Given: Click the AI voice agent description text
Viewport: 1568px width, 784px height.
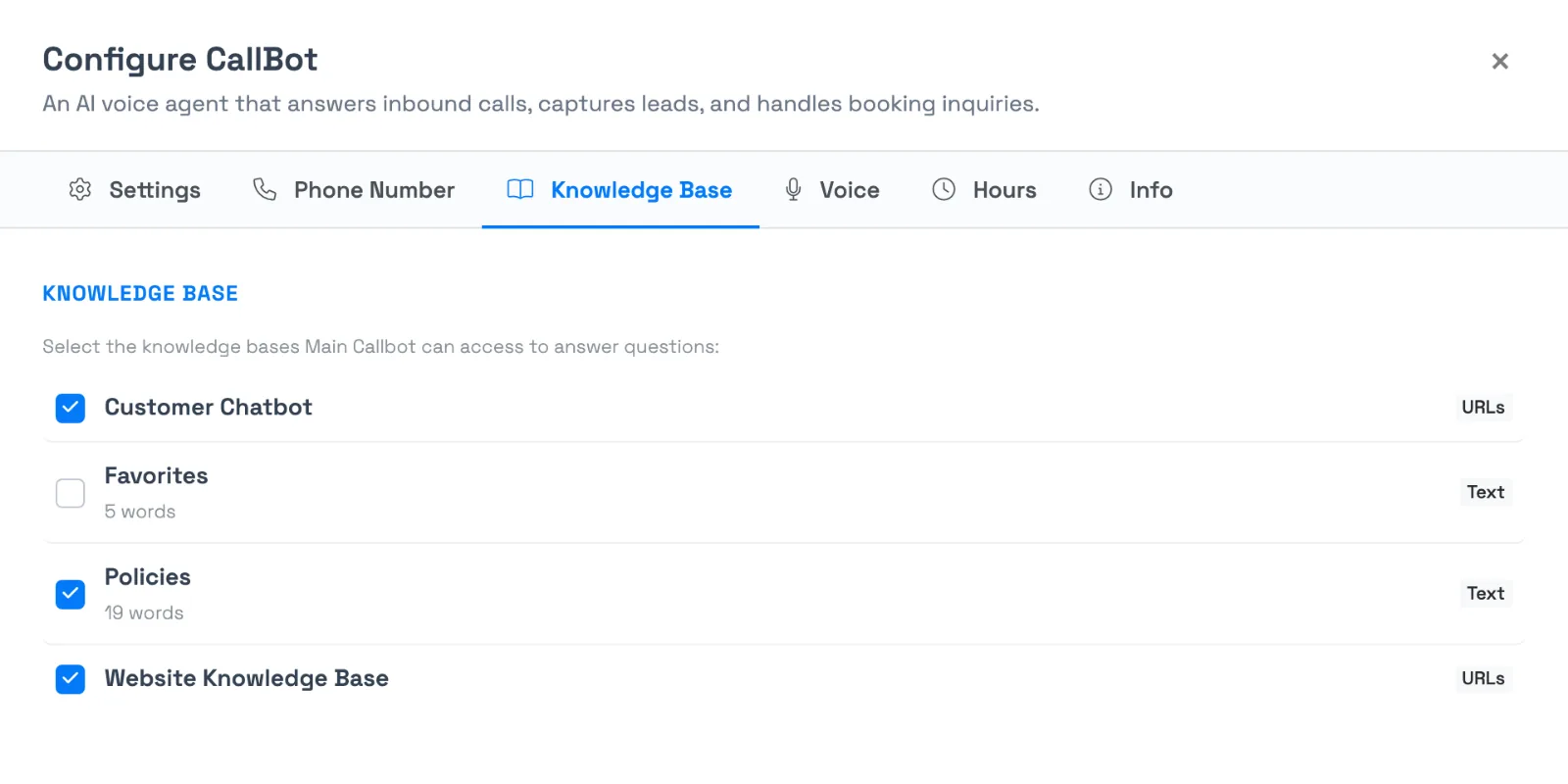Looking at the screenshot, I should [x=541, y=104].
